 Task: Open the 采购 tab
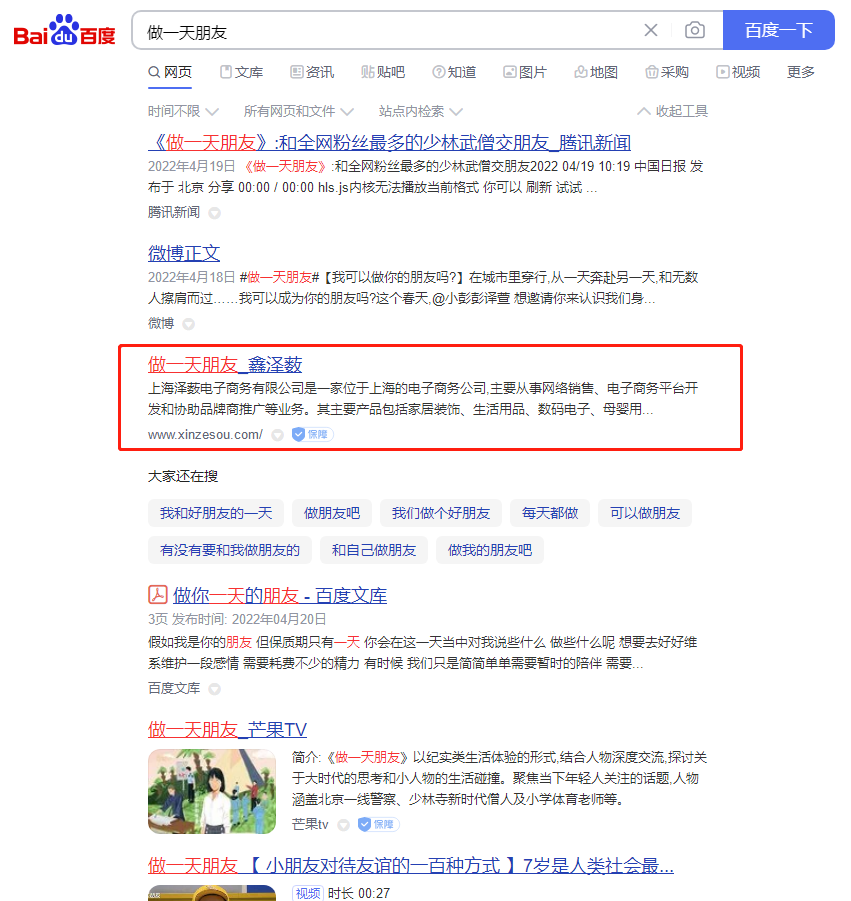pyautogui.click(x=667, y=72)
